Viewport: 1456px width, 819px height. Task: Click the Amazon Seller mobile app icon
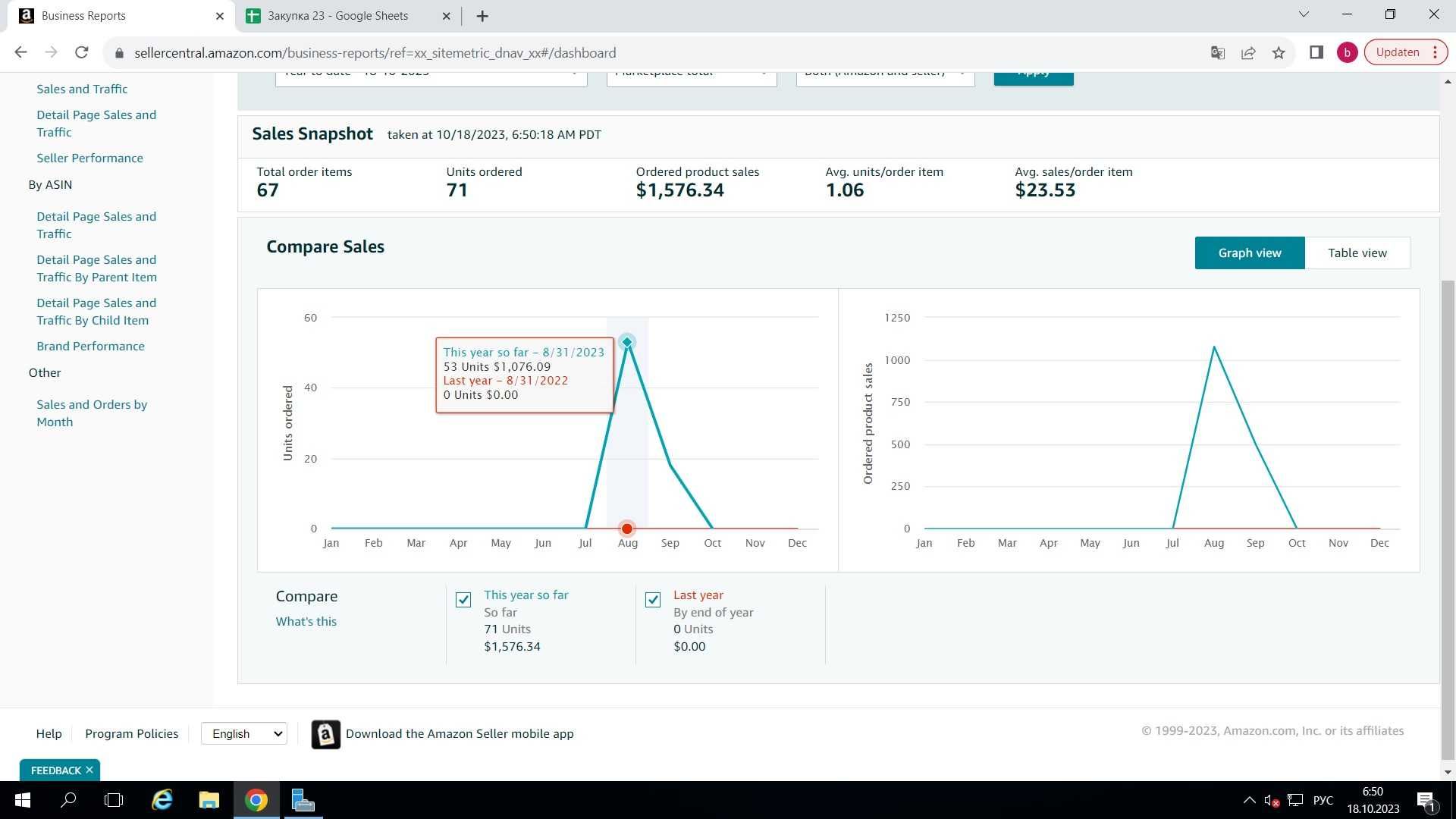[x=324, y=733]
